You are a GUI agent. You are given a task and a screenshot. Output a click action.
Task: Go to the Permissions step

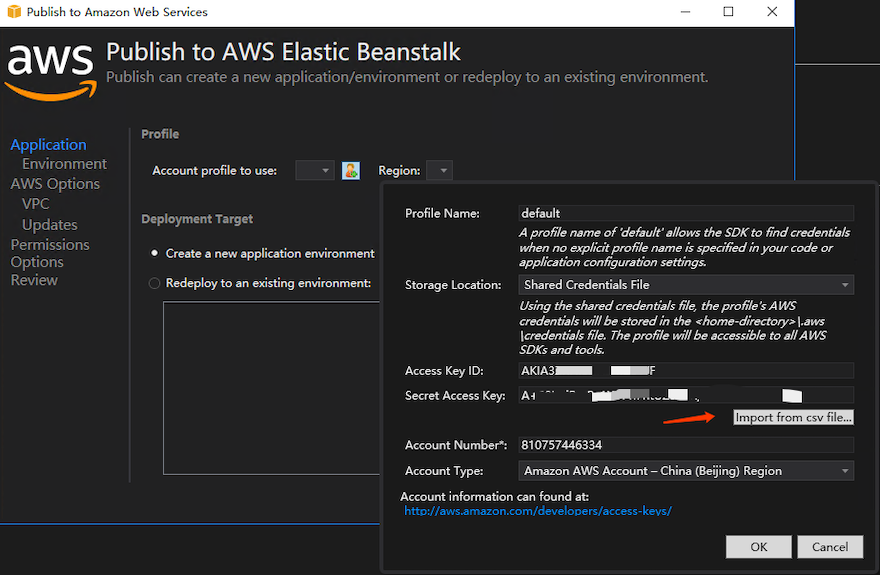[x=50, y=245]
